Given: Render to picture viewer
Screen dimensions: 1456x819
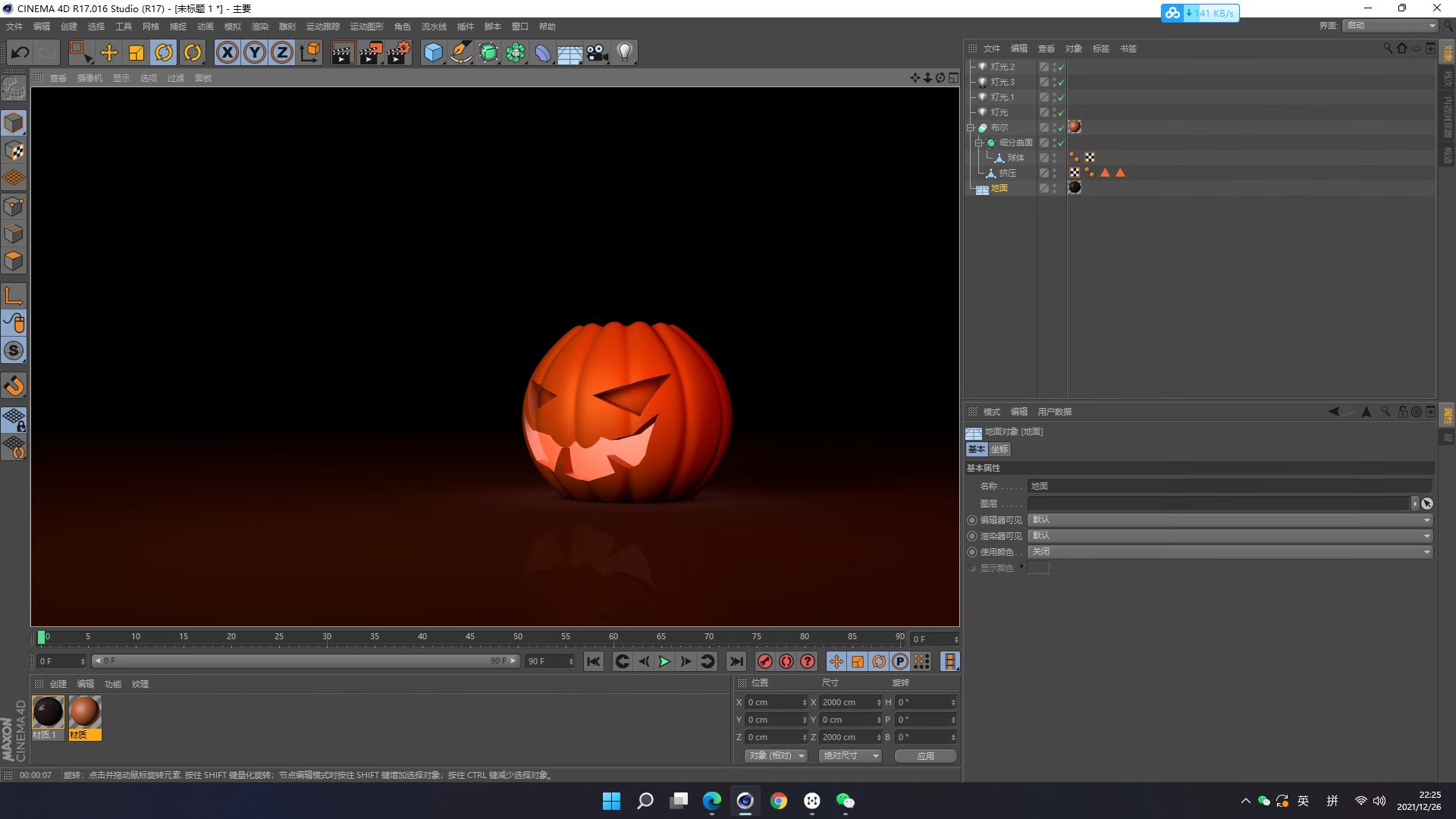Looking at the screenshot, I should [371, 52].
